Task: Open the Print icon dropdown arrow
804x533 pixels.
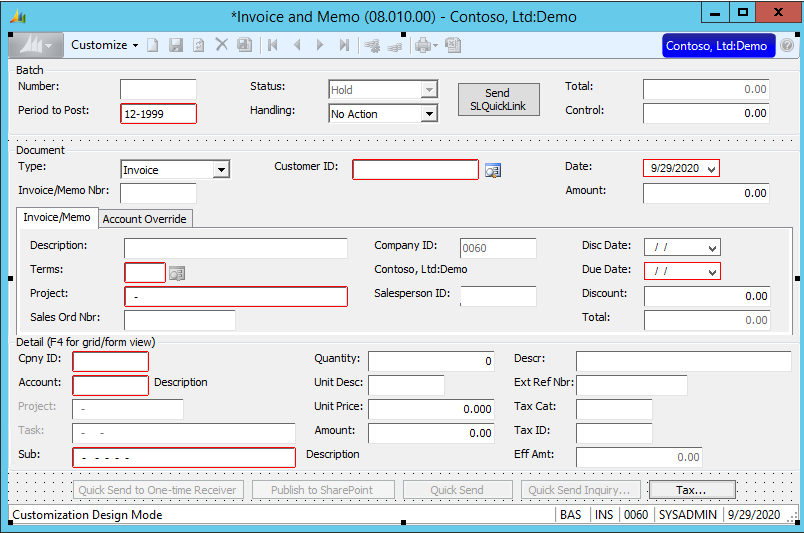Action: [435, 46]
